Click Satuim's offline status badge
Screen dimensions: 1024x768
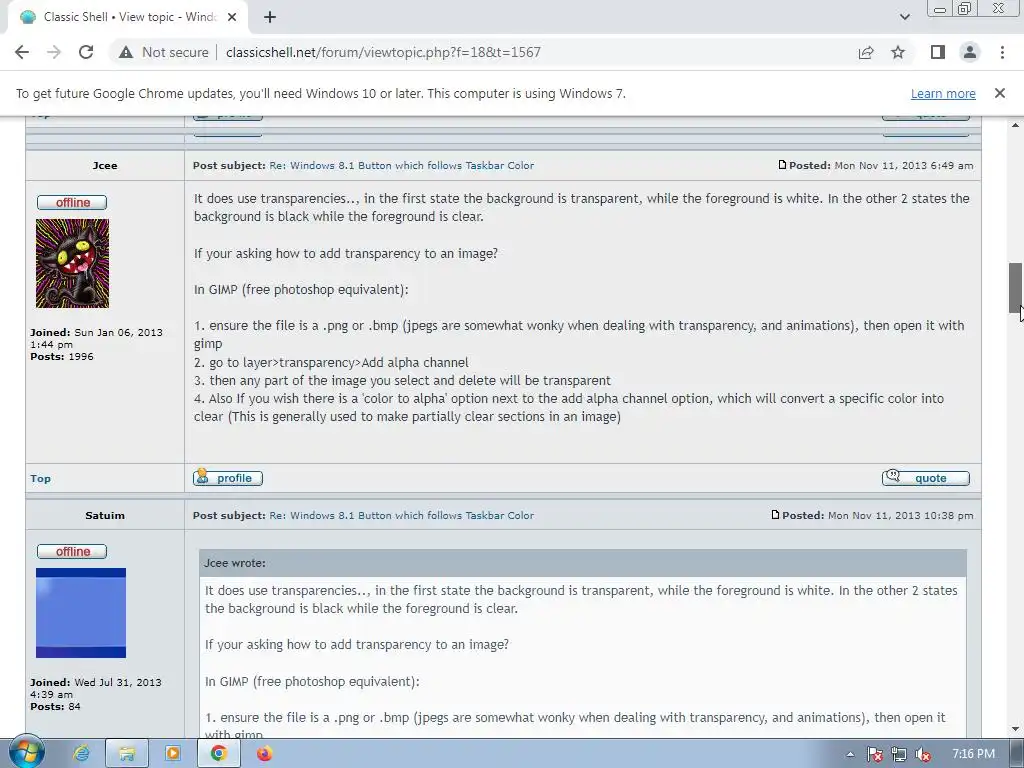pos(72,552)
